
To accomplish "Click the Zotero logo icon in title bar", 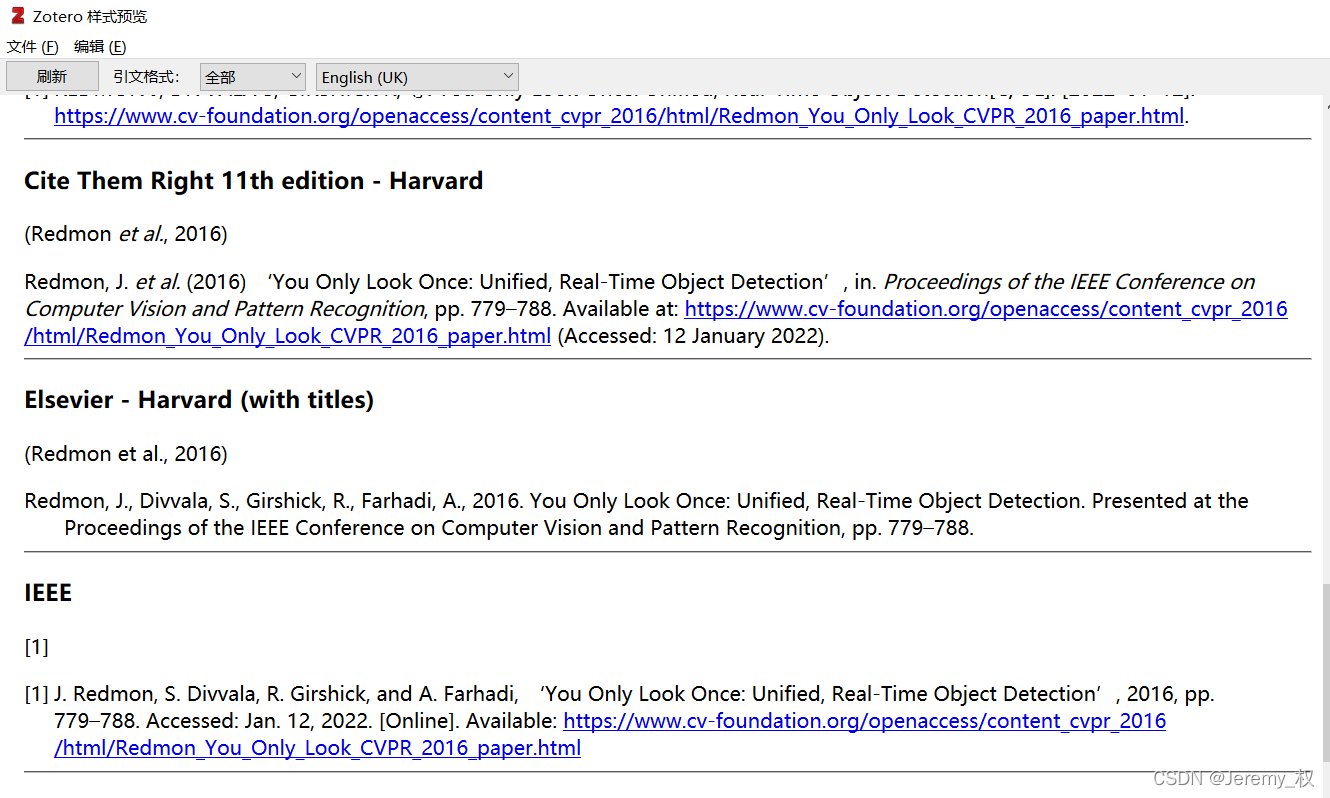I will pyautogui.click(x=17, y=16).
